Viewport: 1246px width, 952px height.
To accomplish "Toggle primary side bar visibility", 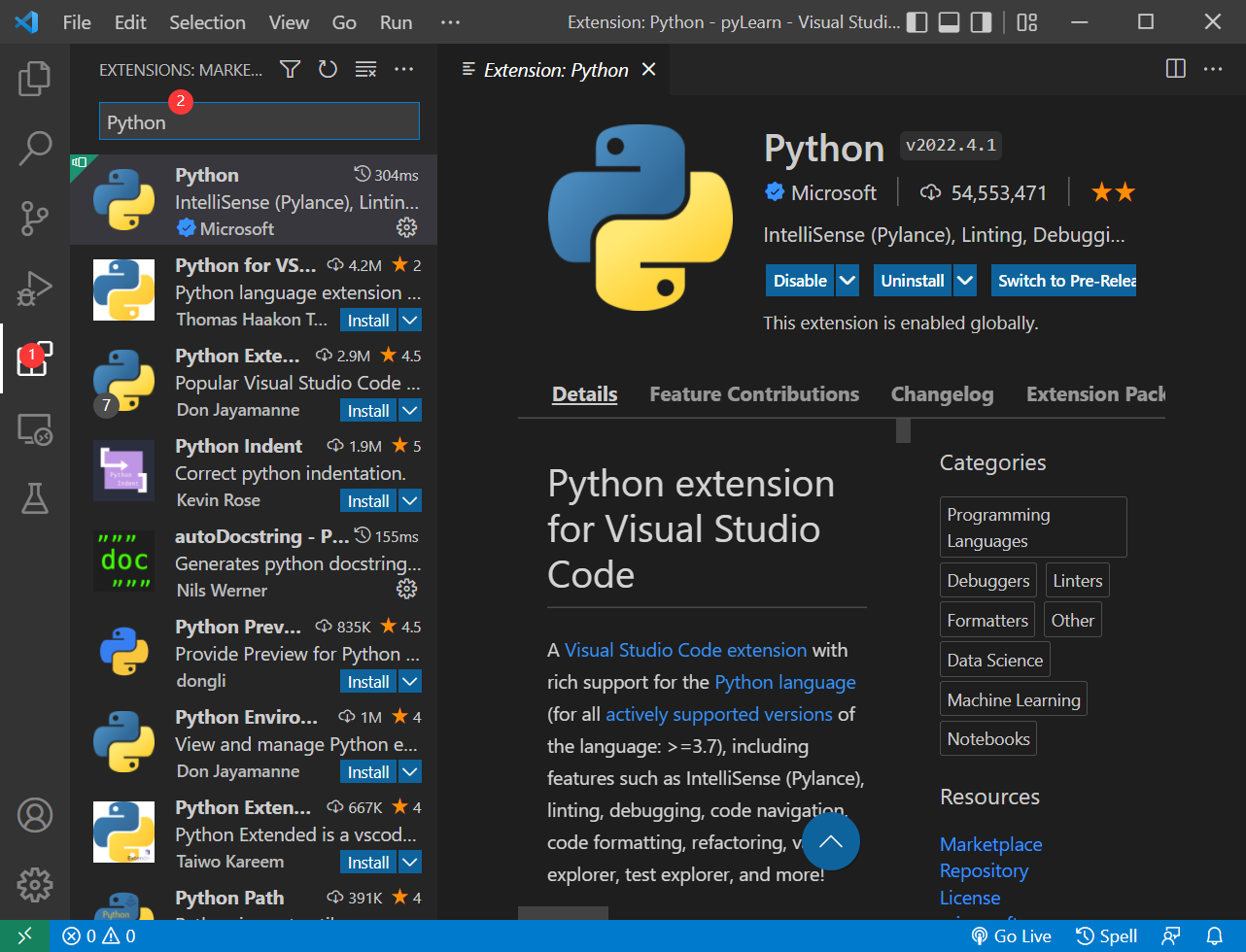I will pyautogui.click(x=917, y=21).
